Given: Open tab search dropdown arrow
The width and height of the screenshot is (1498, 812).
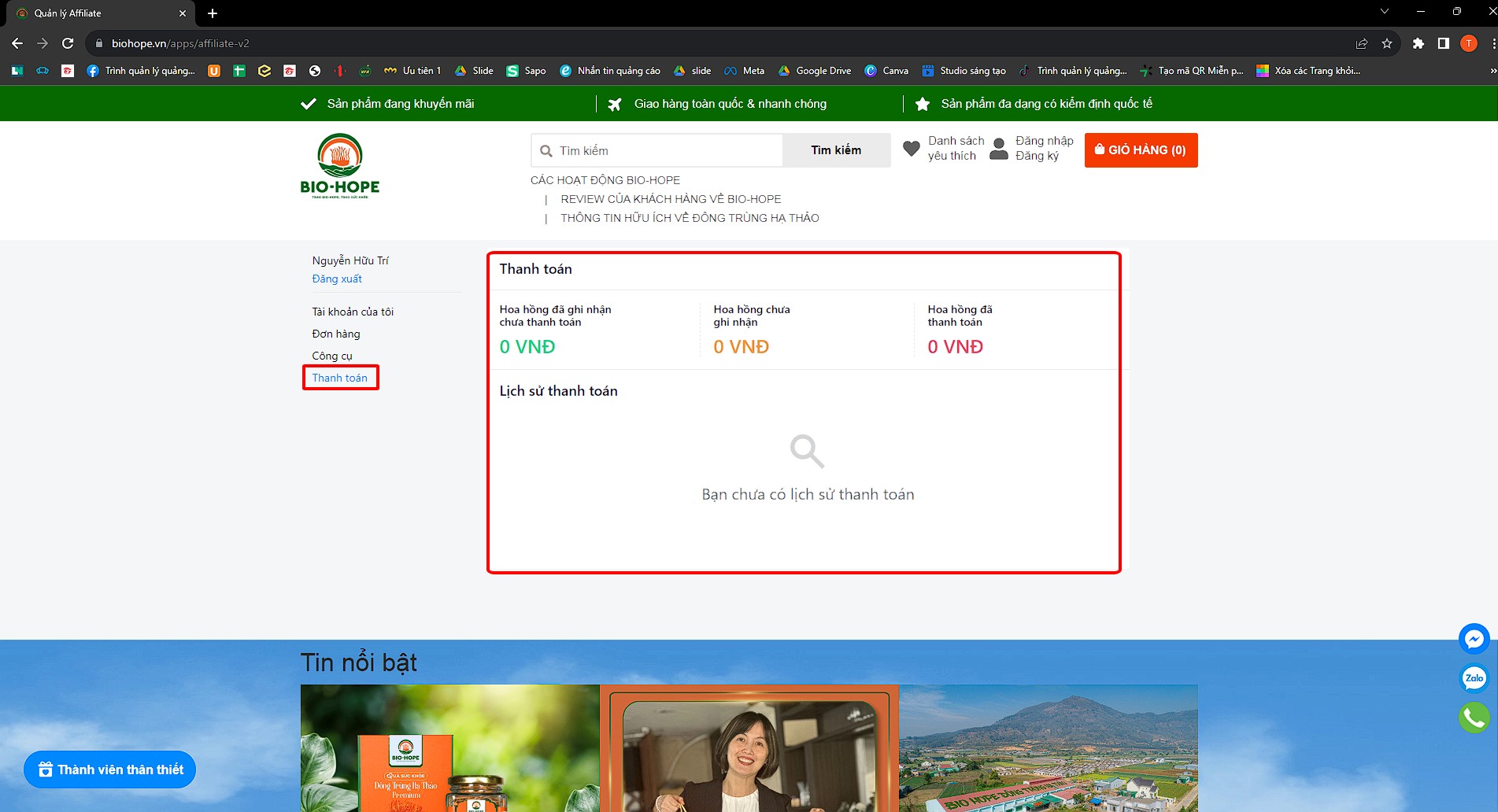Looking at the screenshot, I should 1385,12.
